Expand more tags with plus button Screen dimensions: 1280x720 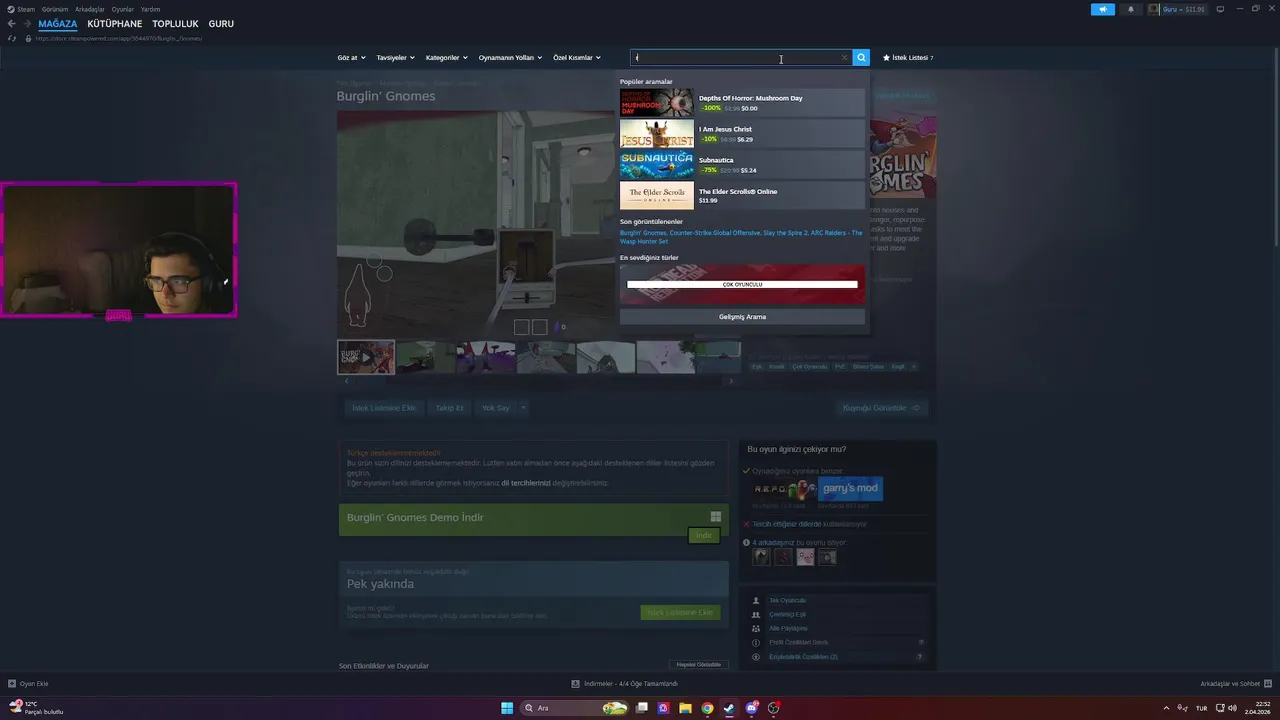pos(913,367)
